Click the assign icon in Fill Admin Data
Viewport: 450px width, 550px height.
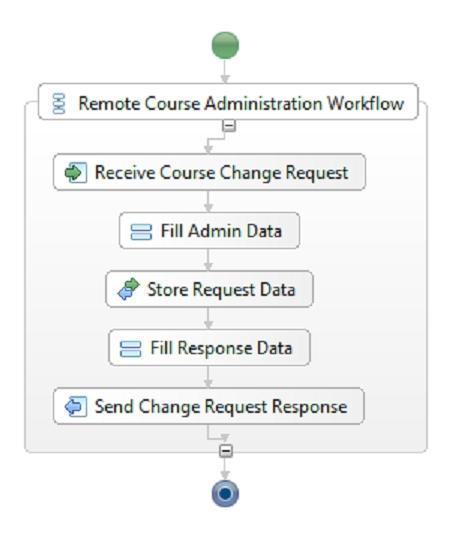pyautogui.click(x=141, y=232)
